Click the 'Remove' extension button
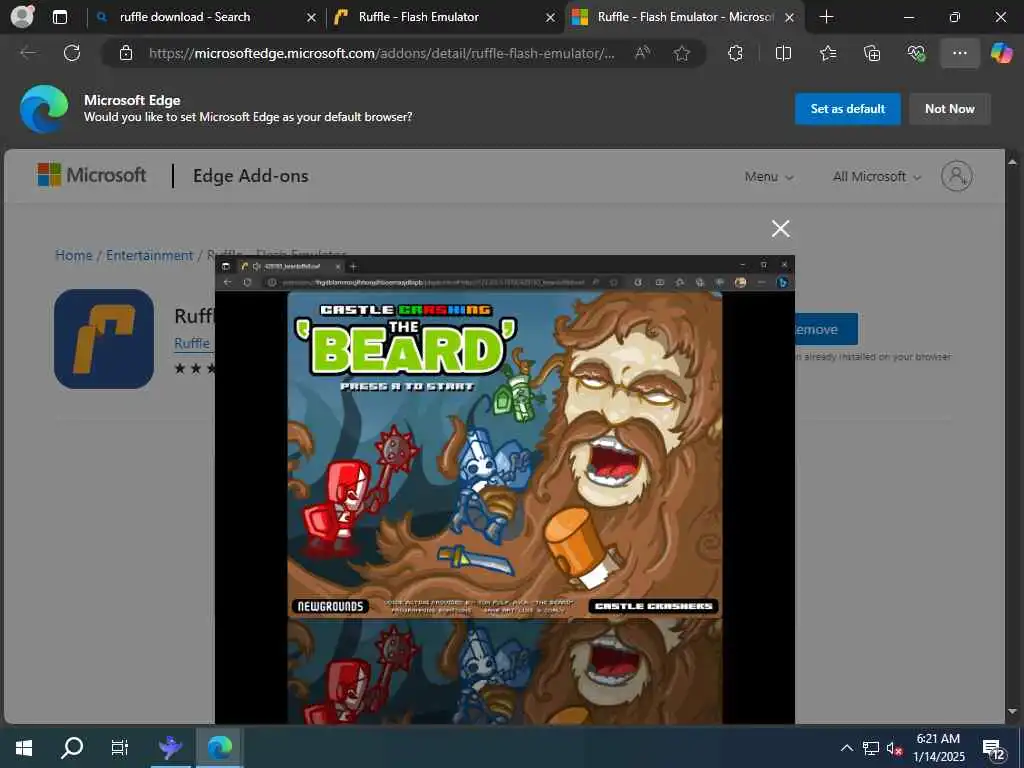The width and height of the screenshot is (1024, 768). (826, 329)
